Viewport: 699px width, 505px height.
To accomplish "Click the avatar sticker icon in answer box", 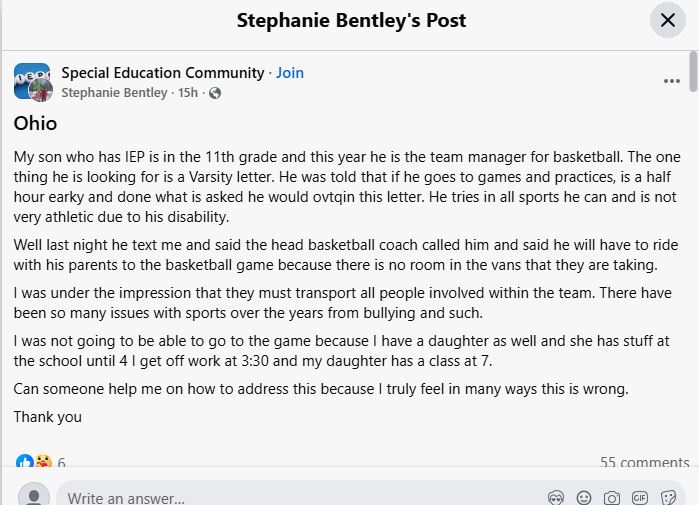I will [x=556, y=497].
